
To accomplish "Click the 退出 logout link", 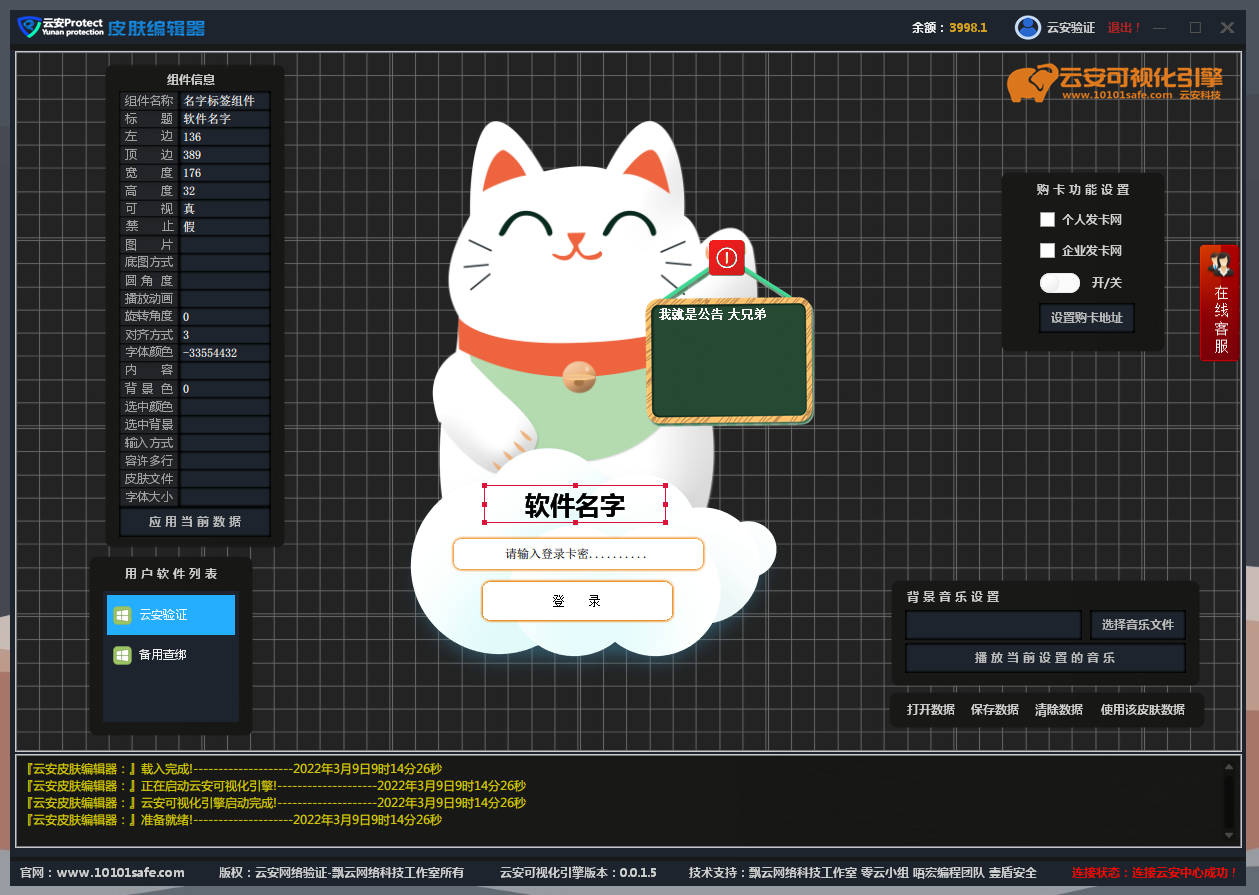I will pos(1123,28).
